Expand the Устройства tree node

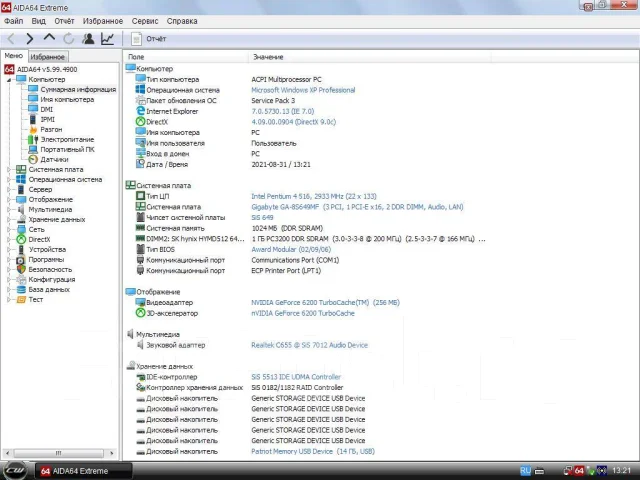click(9, 249)
